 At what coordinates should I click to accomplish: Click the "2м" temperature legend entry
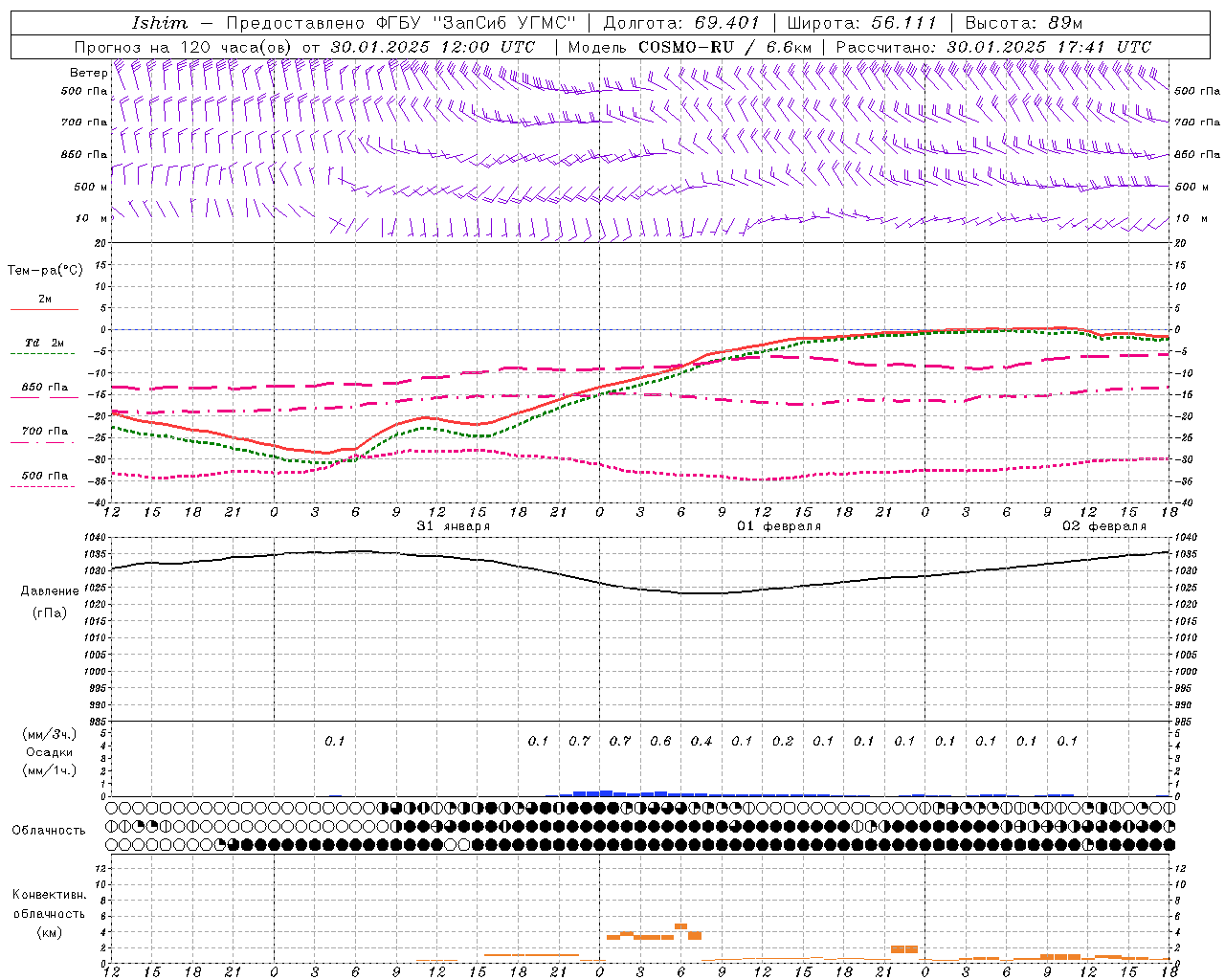[45, 300]
